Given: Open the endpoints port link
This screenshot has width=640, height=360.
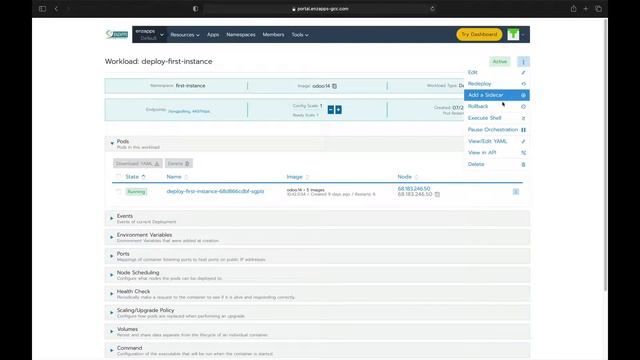Looking at the screenshot, I should pos(189,111).
